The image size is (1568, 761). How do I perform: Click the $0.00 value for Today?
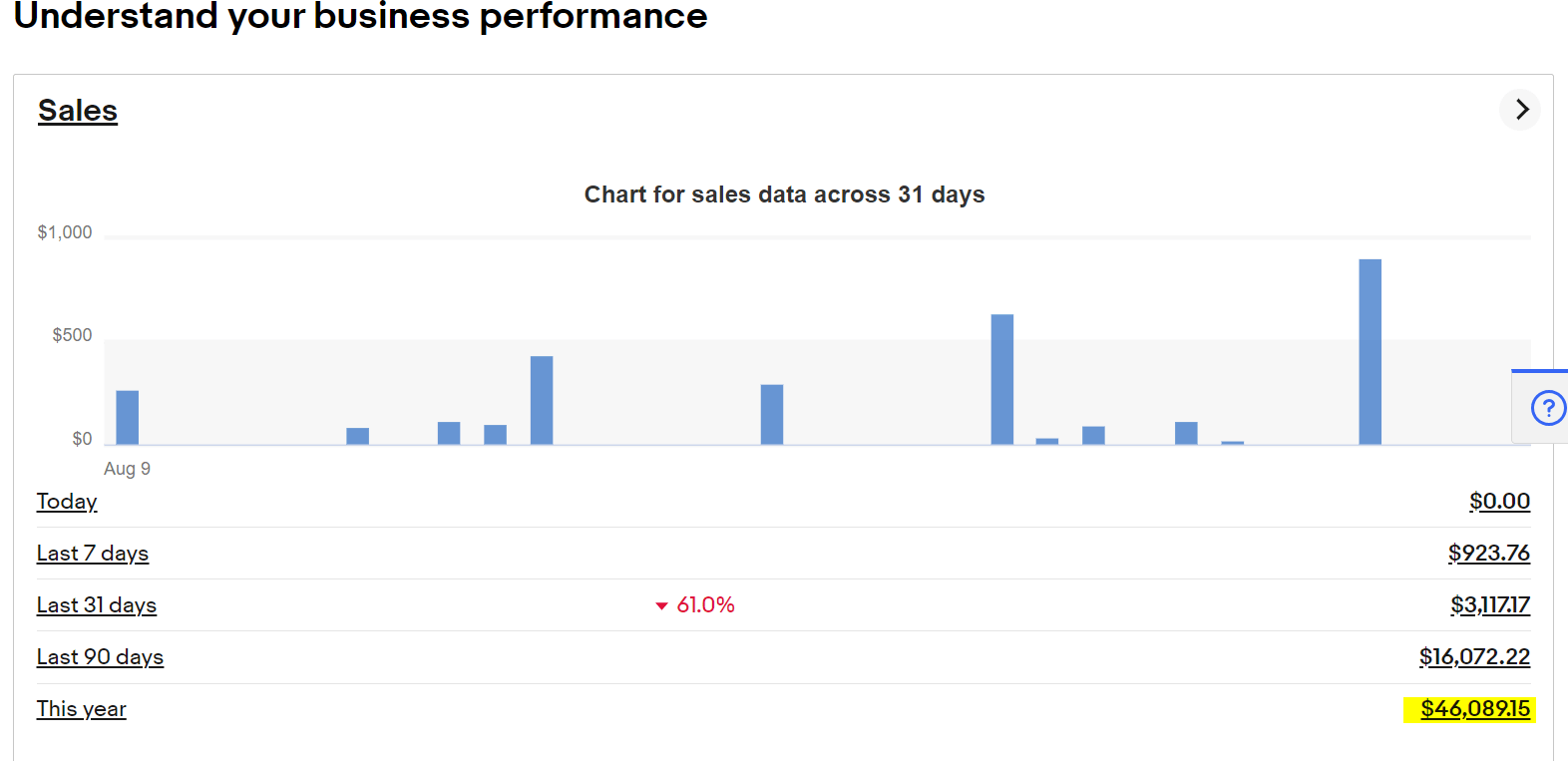(x=1499, y=502)
